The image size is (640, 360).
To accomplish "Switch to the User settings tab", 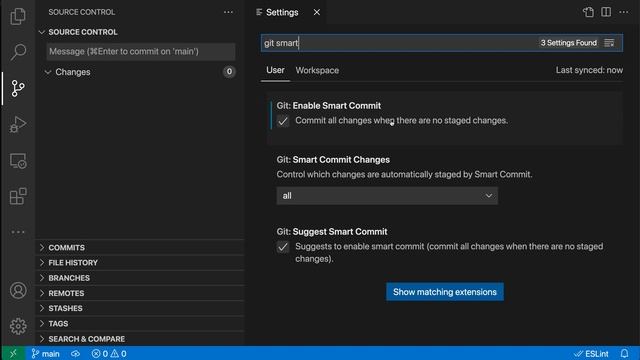I will pyautogui.click(x=275, y=70).
